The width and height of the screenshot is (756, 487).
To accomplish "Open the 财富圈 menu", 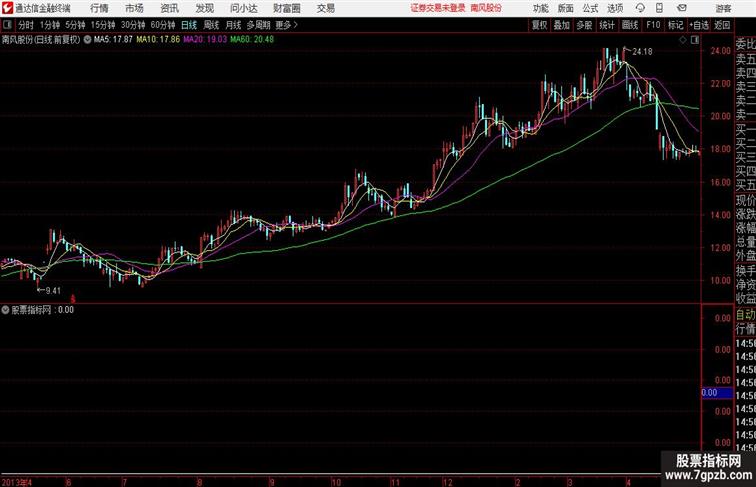I will [287, 8].
